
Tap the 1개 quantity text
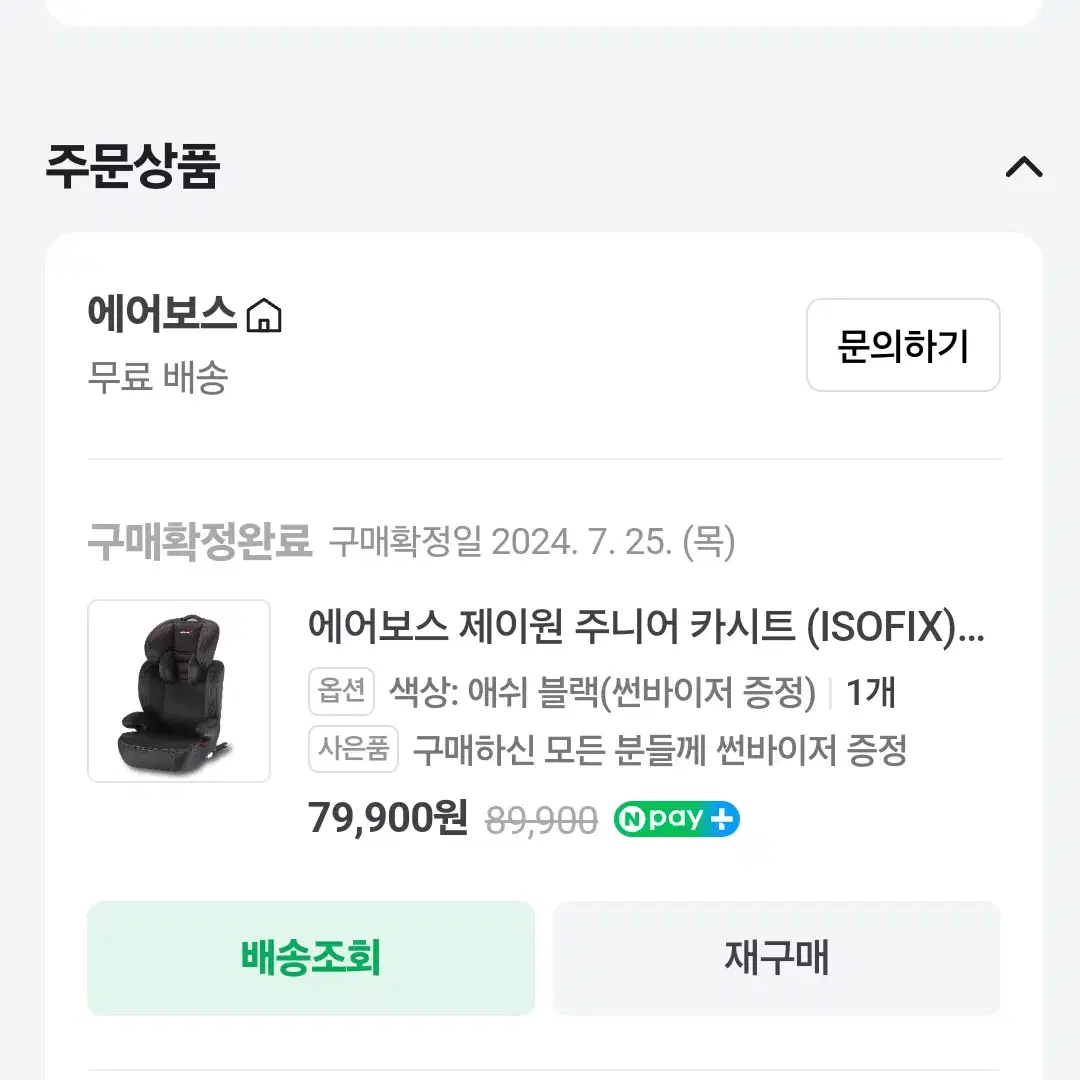(x=871, y=692)
